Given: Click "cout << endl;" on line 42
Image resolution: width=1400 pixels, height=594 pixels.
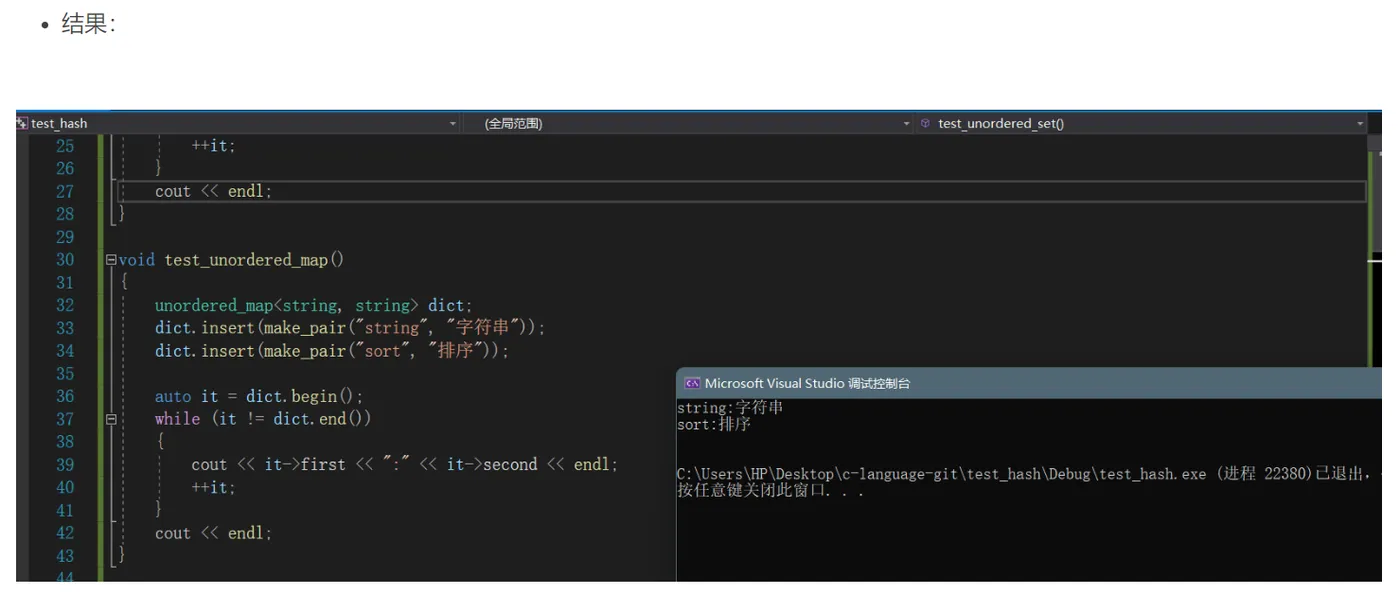Looking at the screenshot, I should tap(214, 534).
